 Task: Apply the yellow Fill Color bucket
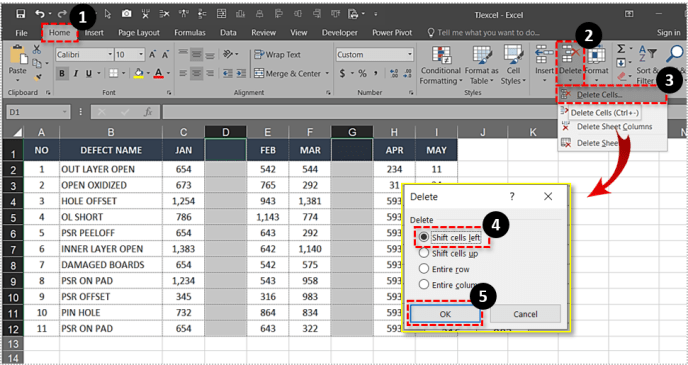[139, 73]
